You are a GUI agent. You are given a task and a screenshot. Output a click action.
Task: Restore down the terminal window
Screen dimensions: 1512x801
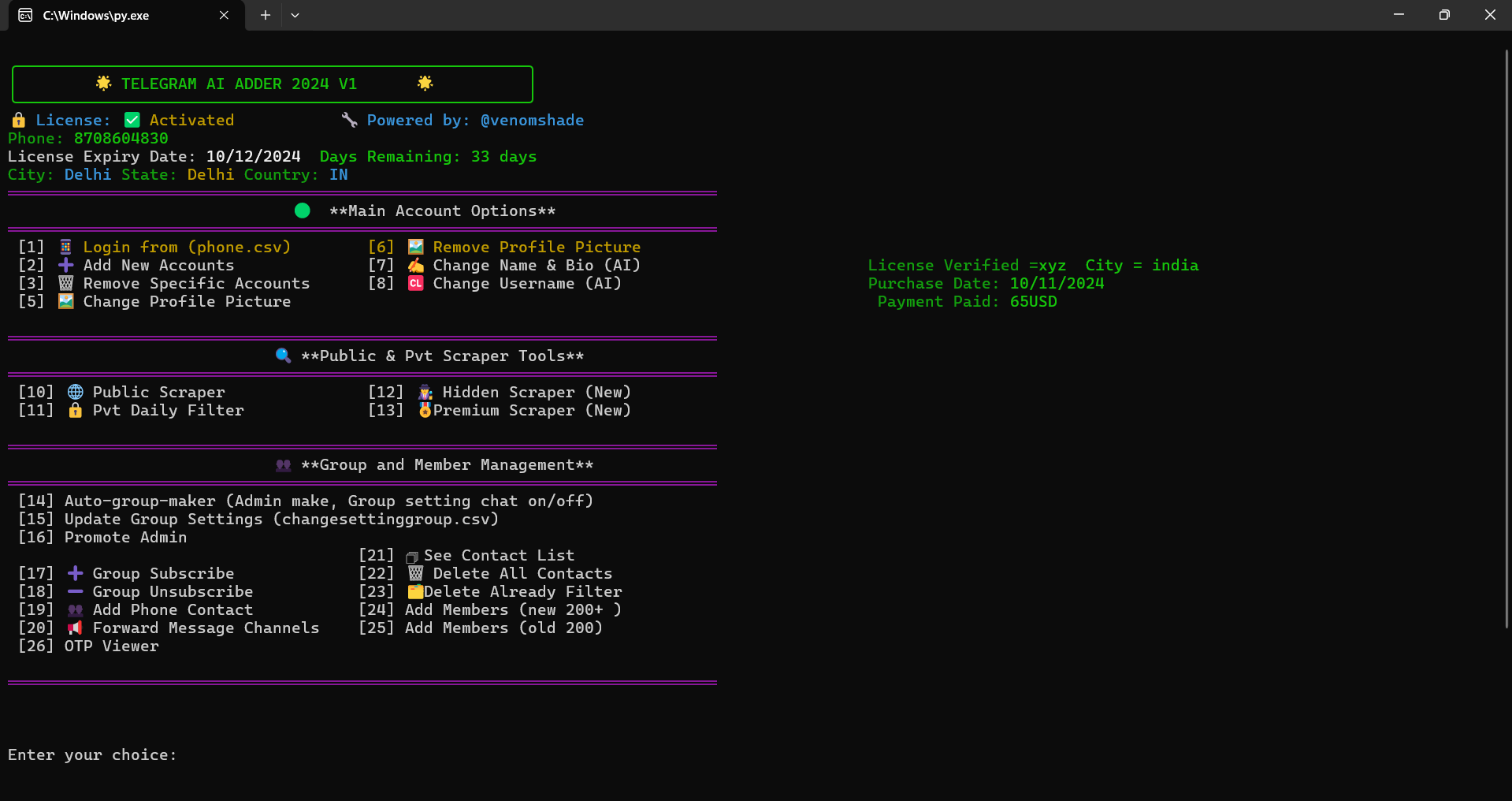coord(1444,15)
